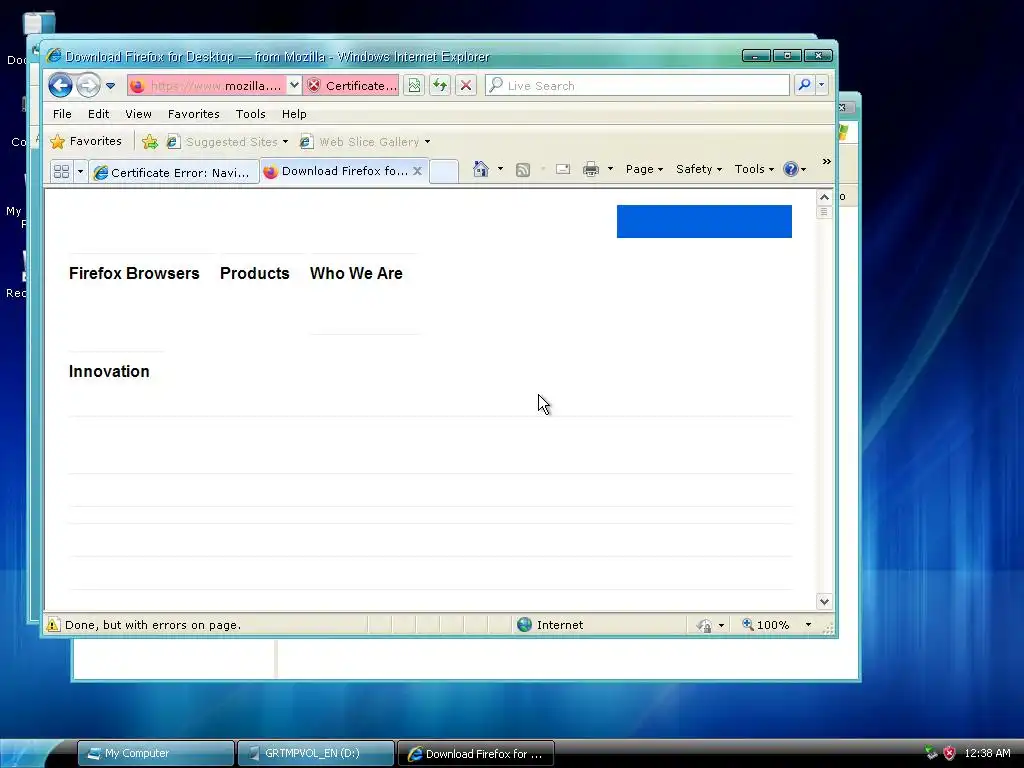Open a new tab
The width and height of the screenshot is (1024, 768).
[x=444, y=172]
